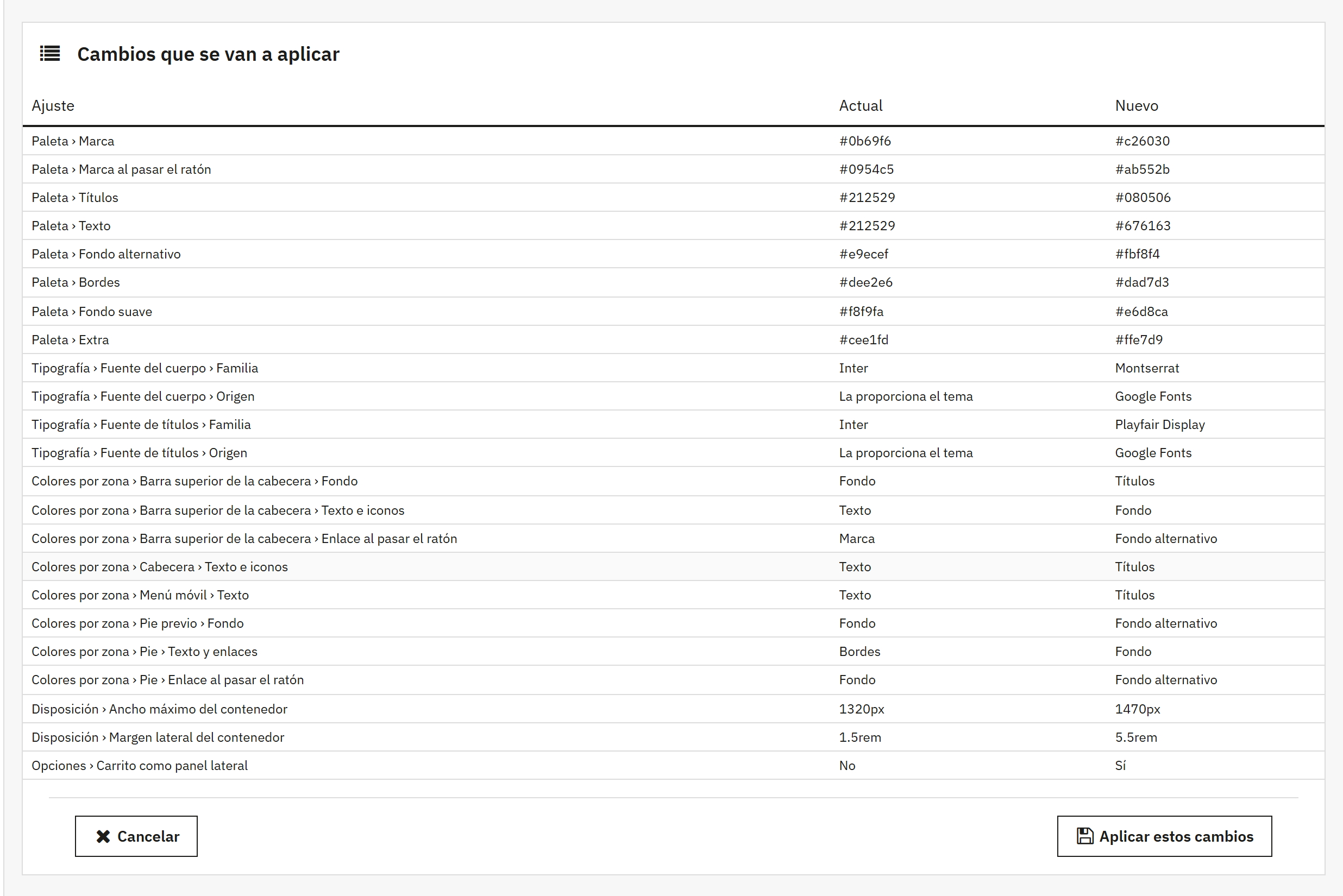Click new value Montserrat
The height and width of the screenshot is (896, 1343).
[1147, 368]
